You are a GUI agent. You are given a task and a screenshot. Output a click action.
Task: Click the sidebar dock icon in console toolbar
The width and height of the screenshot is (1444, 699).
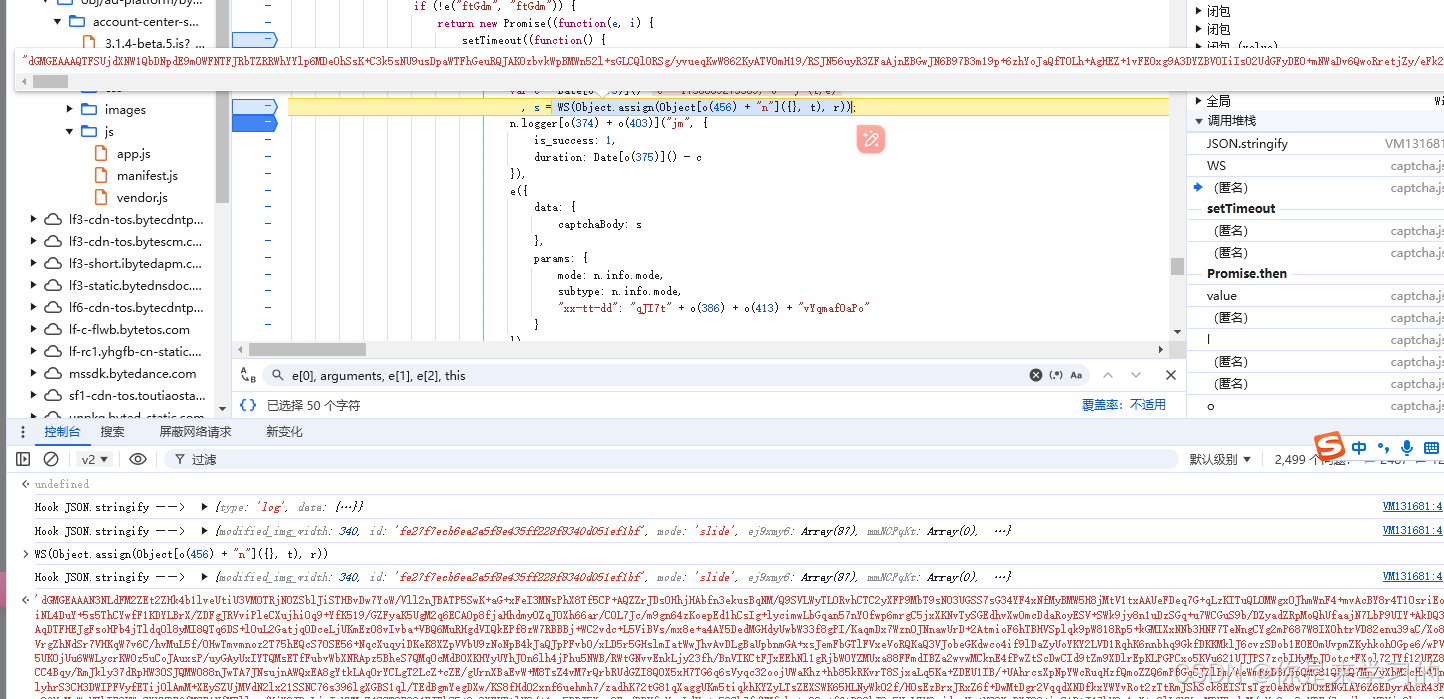(x=22, y=459)
